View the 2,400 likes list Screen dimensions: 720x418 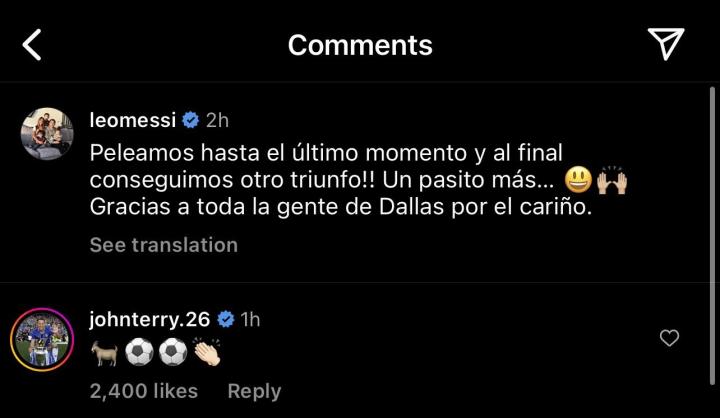143,391
